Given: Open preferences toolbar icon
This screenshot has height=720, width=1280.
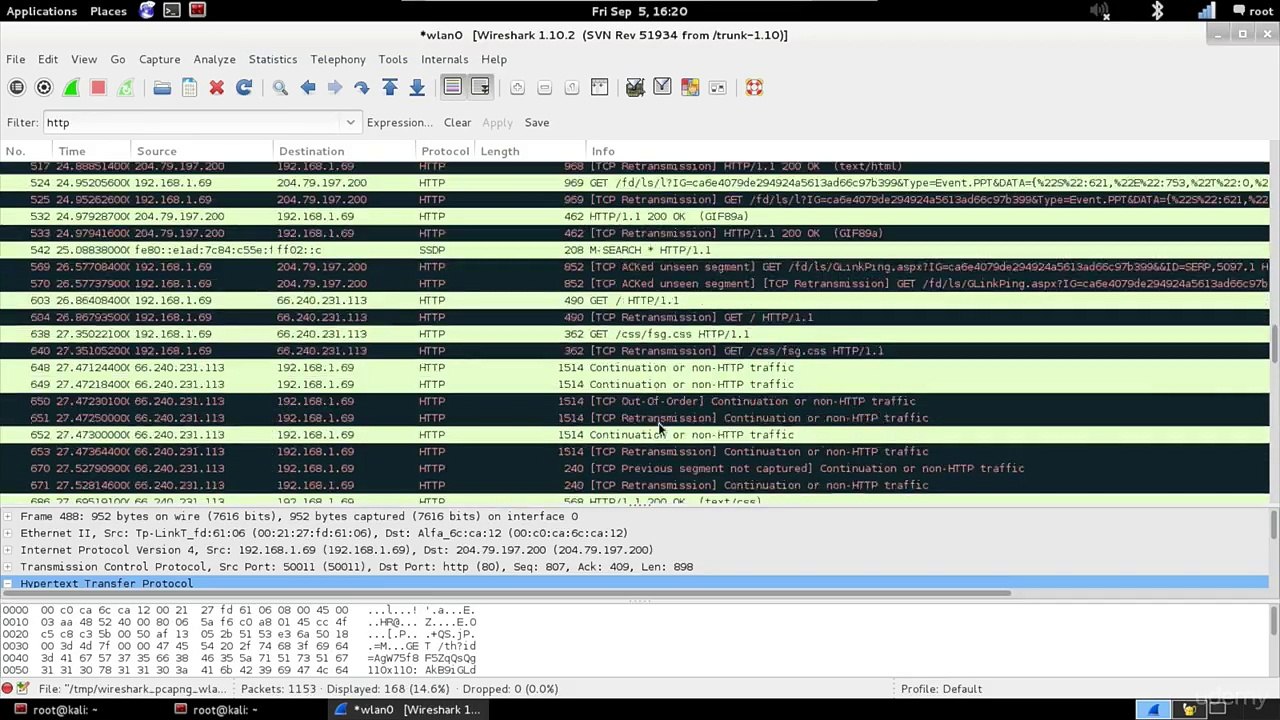Looking at the screenshot, I should click(717, 88).
